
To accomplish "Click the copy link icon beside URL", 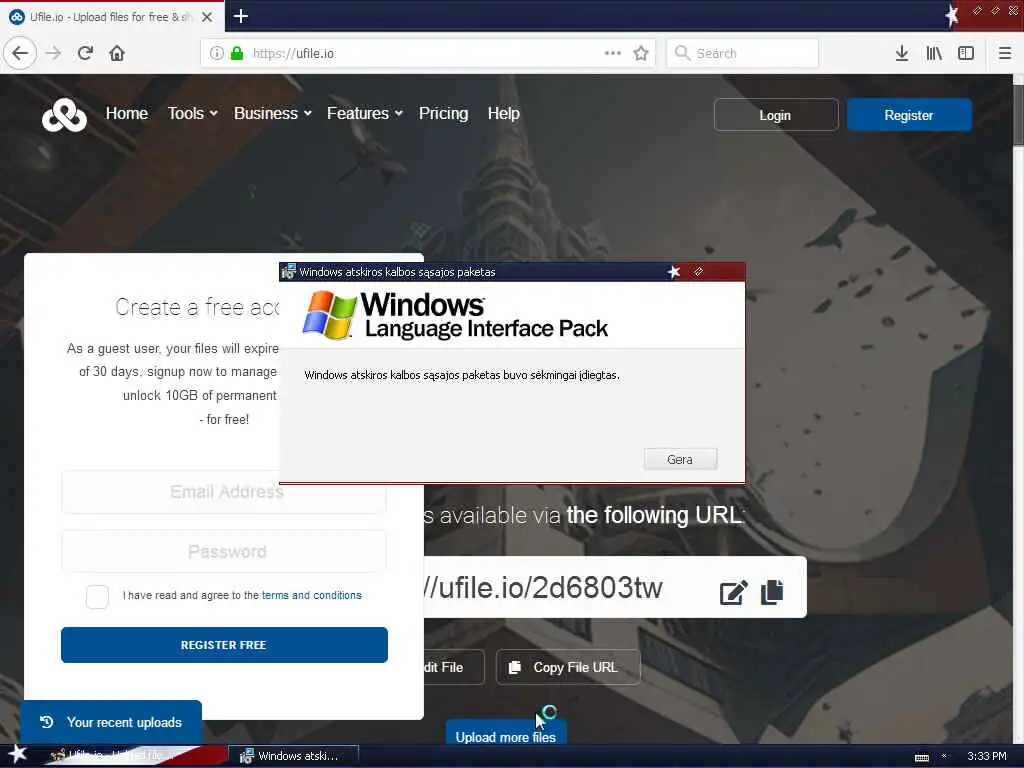I will pos(772,592).
